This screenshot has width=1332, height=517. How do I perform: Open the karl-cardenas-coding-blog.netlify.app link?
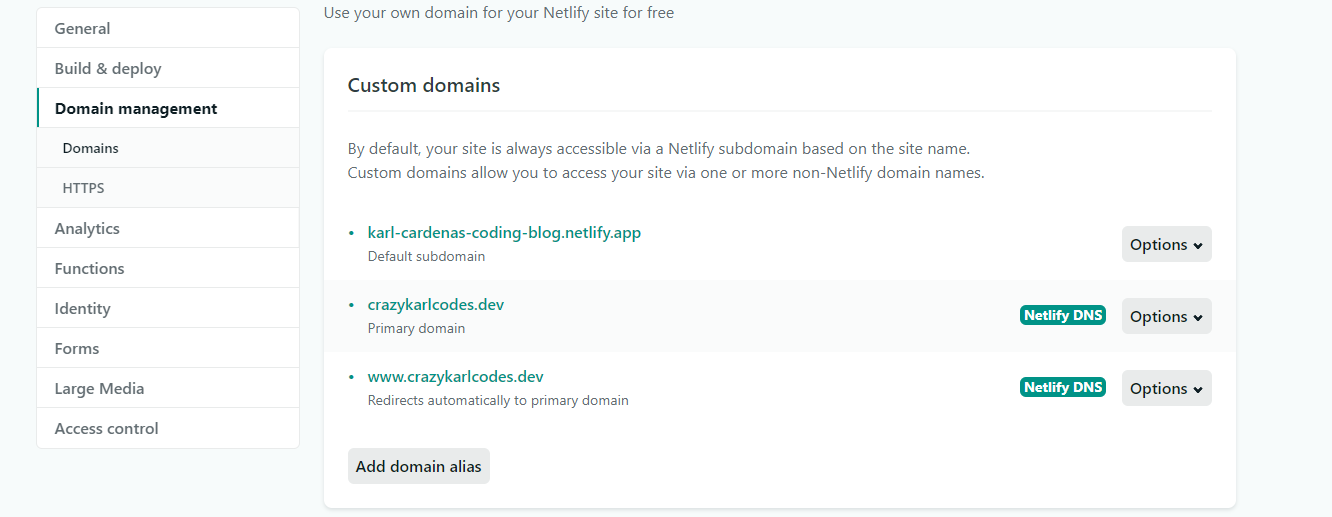click(504, 233)
